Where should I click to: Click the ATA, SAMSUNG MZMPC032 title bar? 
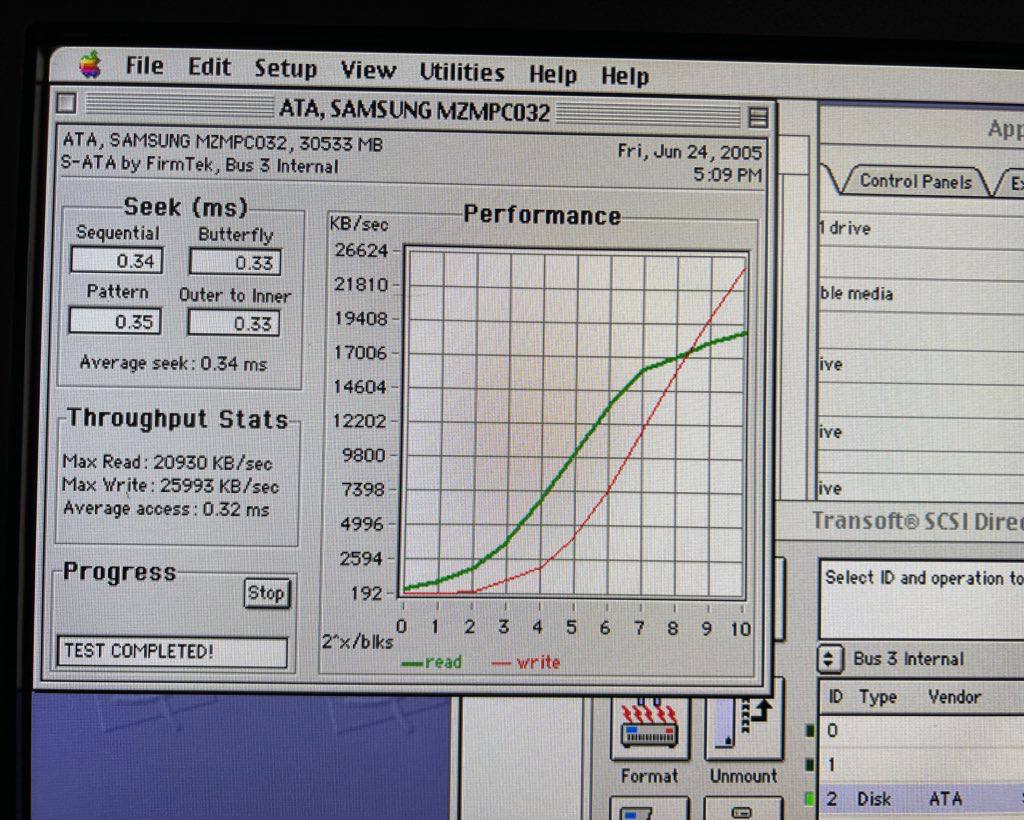414,111
